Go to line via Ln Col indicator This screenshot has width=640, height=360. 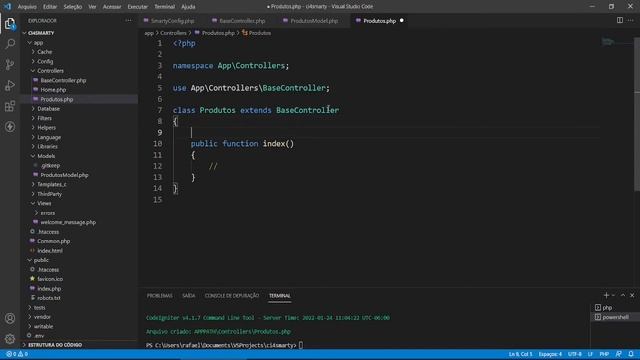pyautogui.click(x=520, y=354)
